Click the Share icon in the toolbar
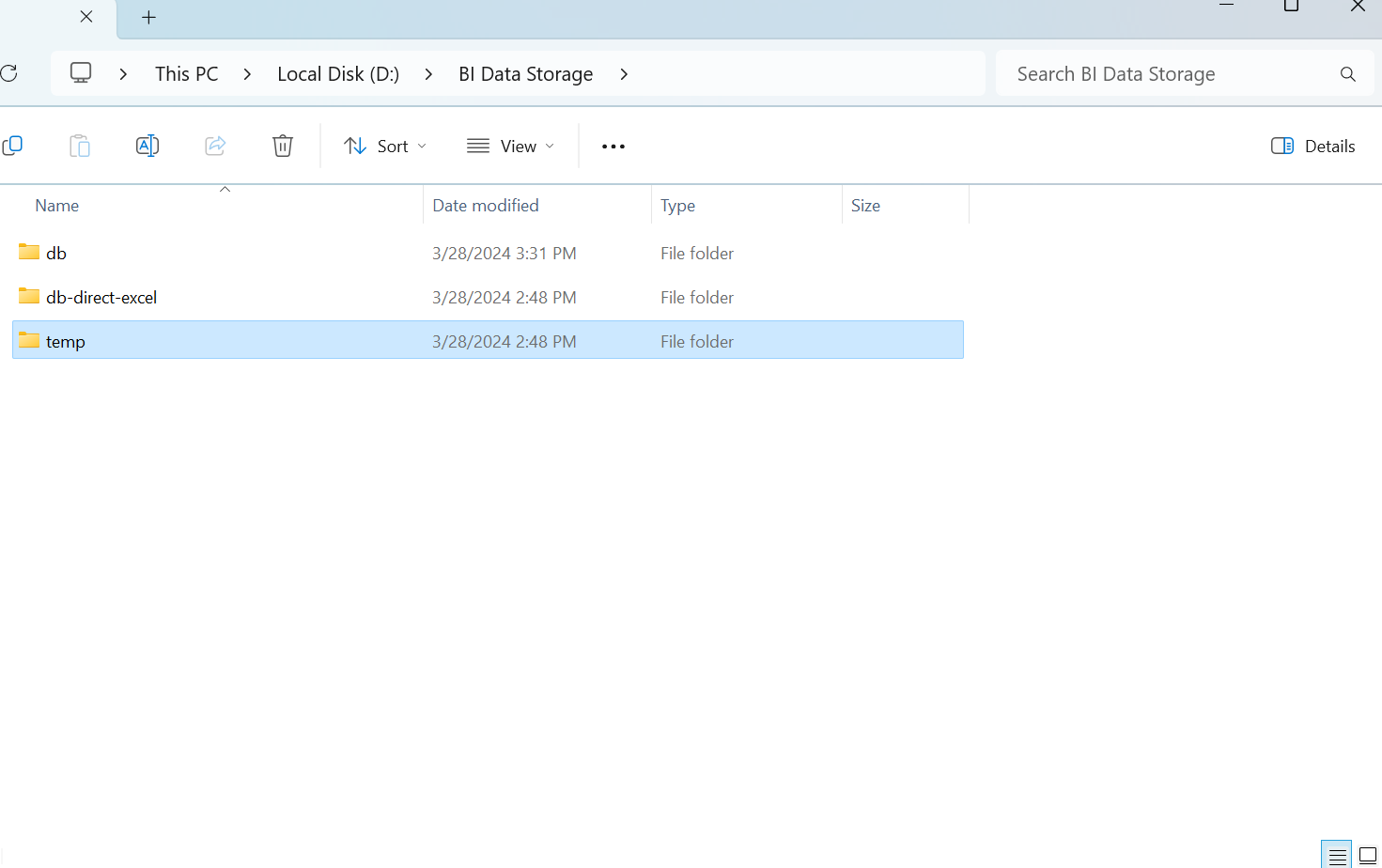Image resolution: width=1382 pixels, height=868 pixels. point(215,146)
